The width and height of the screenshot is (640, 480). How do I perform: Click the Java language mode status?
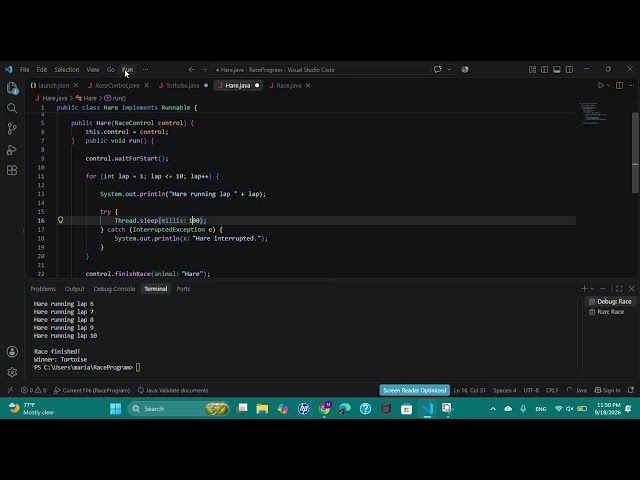pyautogui.click(x=581, y=390)
